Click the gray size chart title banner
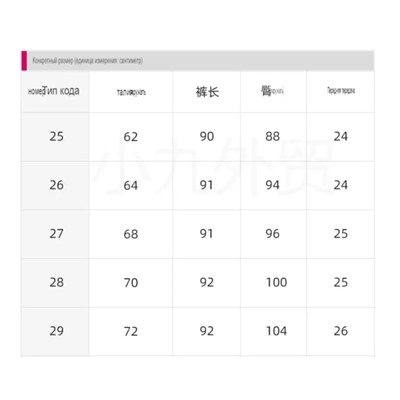The height and width of the screenshot is (400, 400). coord(200,61)
